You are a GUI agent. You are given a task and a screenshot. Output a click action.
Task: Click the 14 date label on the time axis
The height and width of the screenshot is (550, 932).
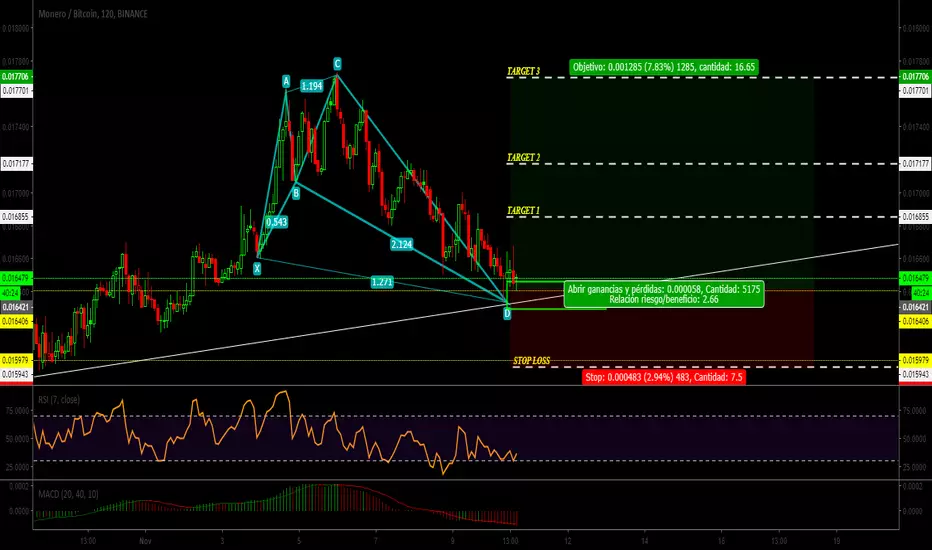644,541
